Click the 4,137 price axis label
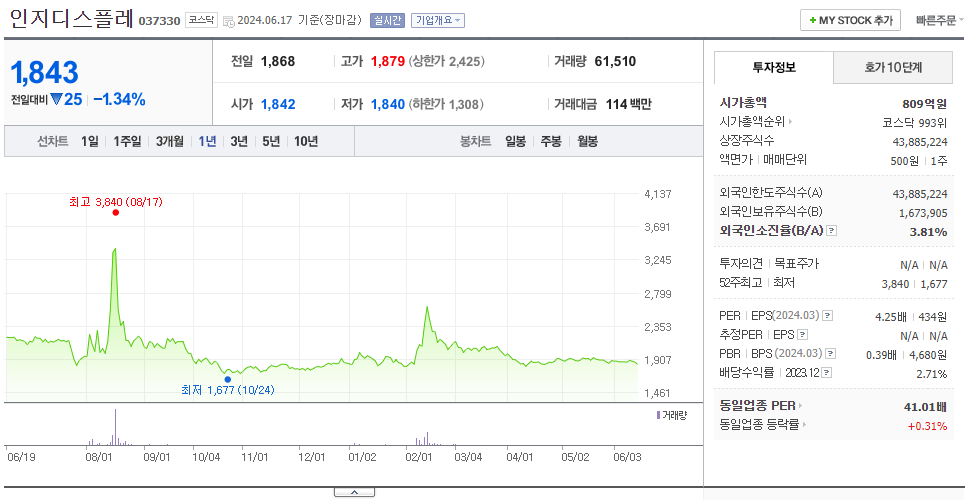This screenshot has height=500, width=968. (657, 194)
